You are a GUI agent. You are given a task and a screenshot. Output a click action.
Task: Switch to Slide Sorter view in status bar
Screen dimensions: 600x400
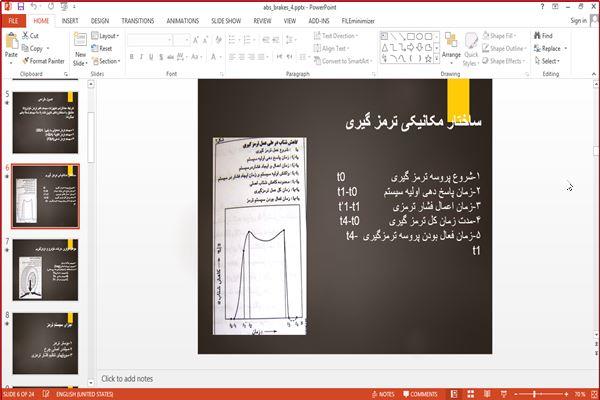pyautogui.click(x=471, y=394)
